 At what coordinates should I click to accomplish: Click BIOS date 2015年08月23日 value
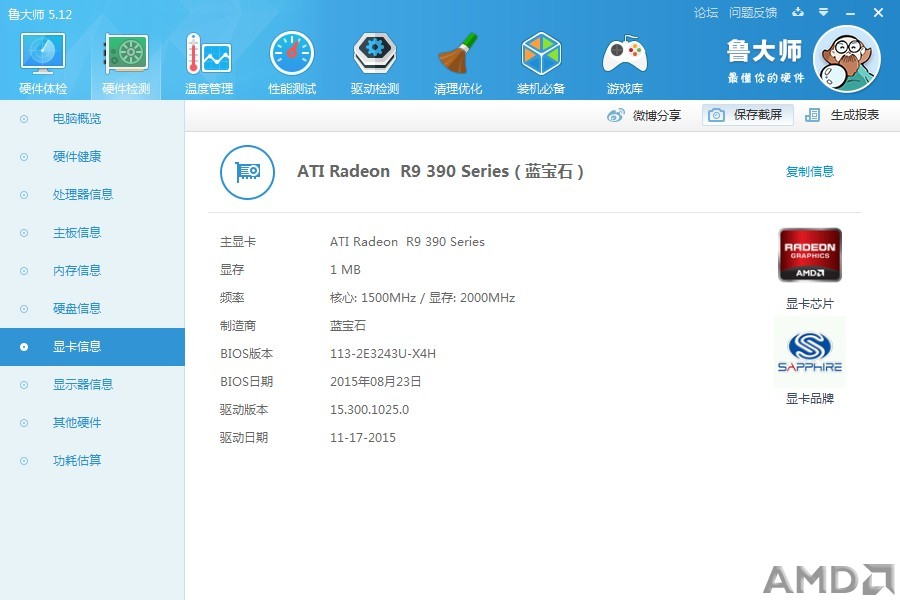pos(375,382)
